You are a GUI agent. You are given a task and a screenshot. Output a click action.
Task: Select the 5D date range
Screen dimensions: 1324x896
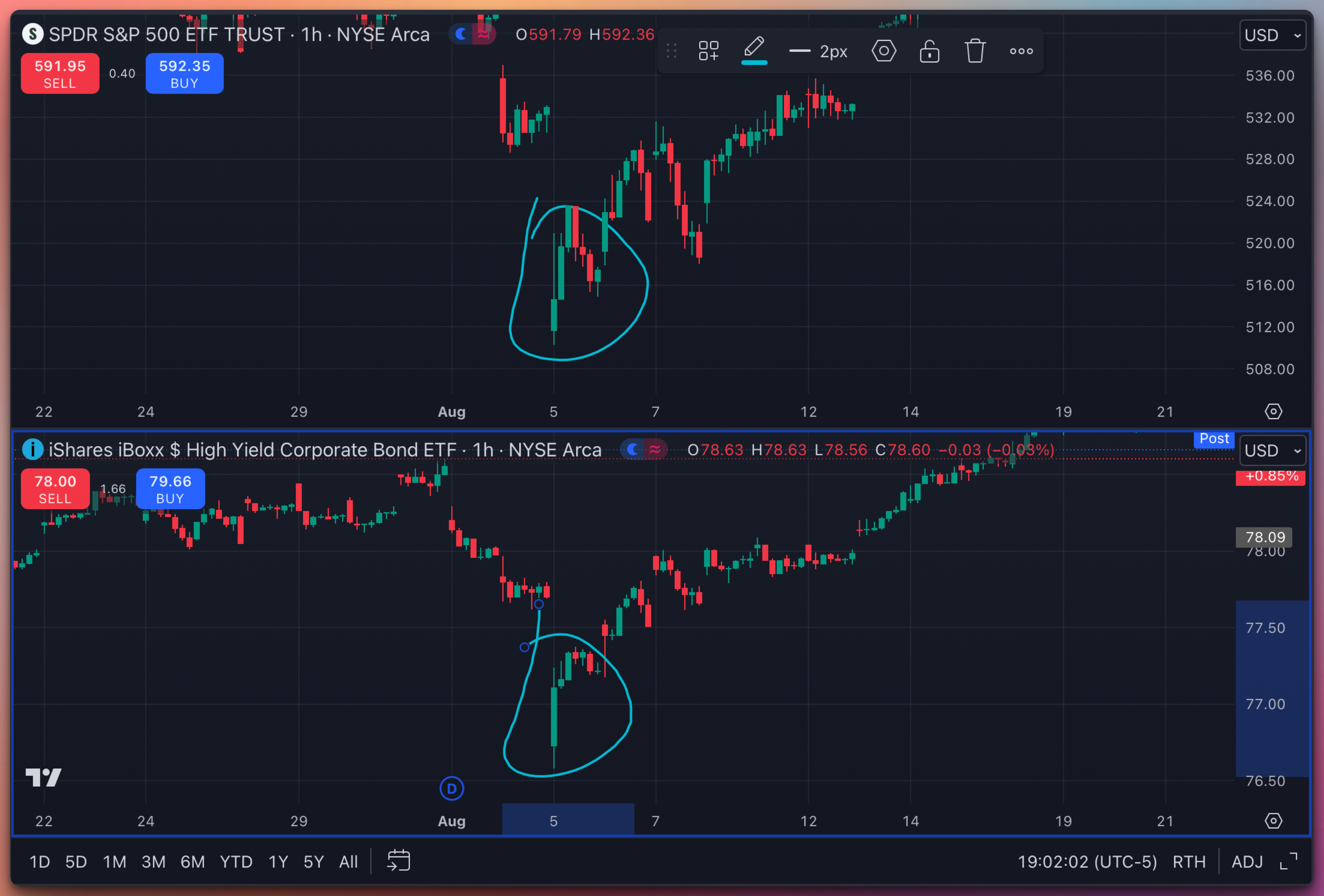click(x=76, y=862)
